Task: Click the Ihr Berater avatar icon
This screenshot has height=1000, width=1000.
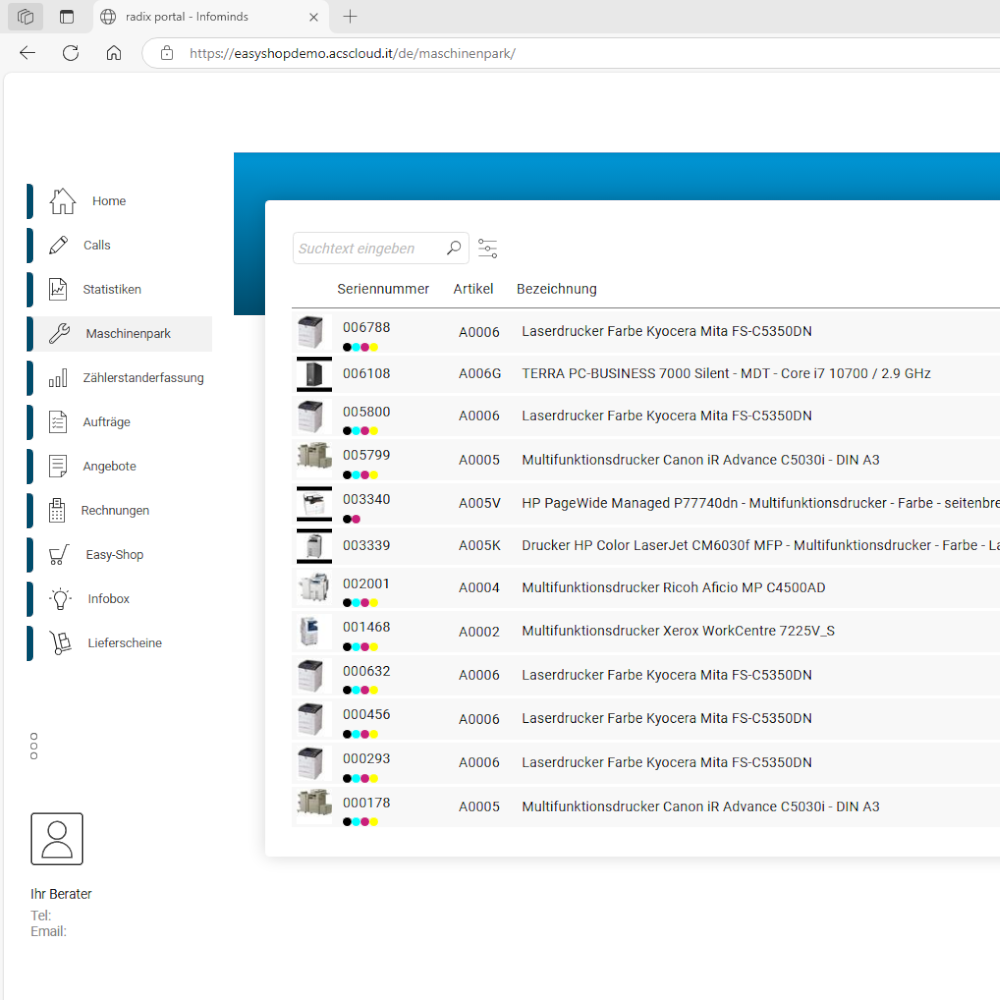Action: point(57,839)
